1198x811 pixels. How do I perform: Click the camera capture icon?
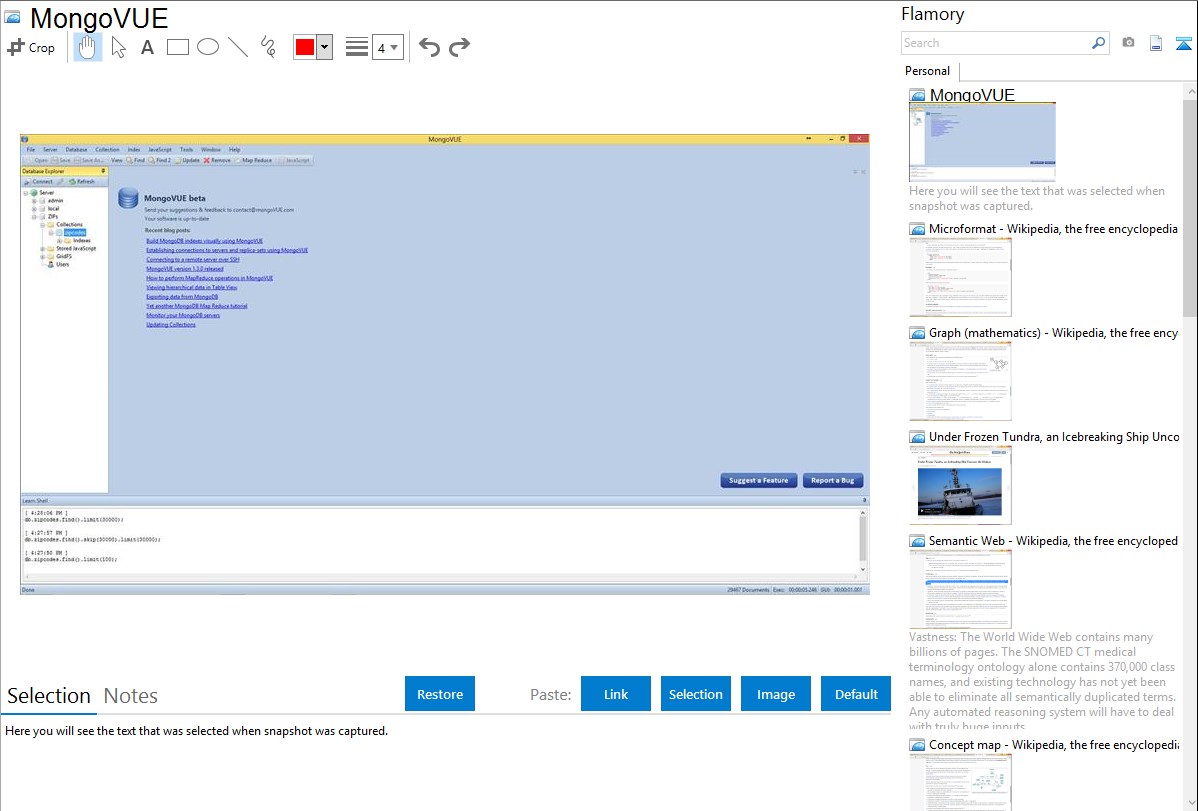[x=1128, y=43]
